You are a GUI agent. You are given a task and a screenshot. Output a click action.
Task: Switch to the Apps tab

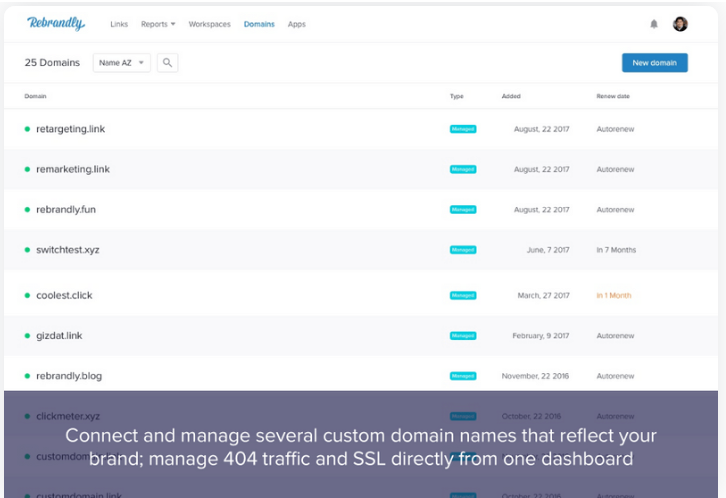[297, 24]
